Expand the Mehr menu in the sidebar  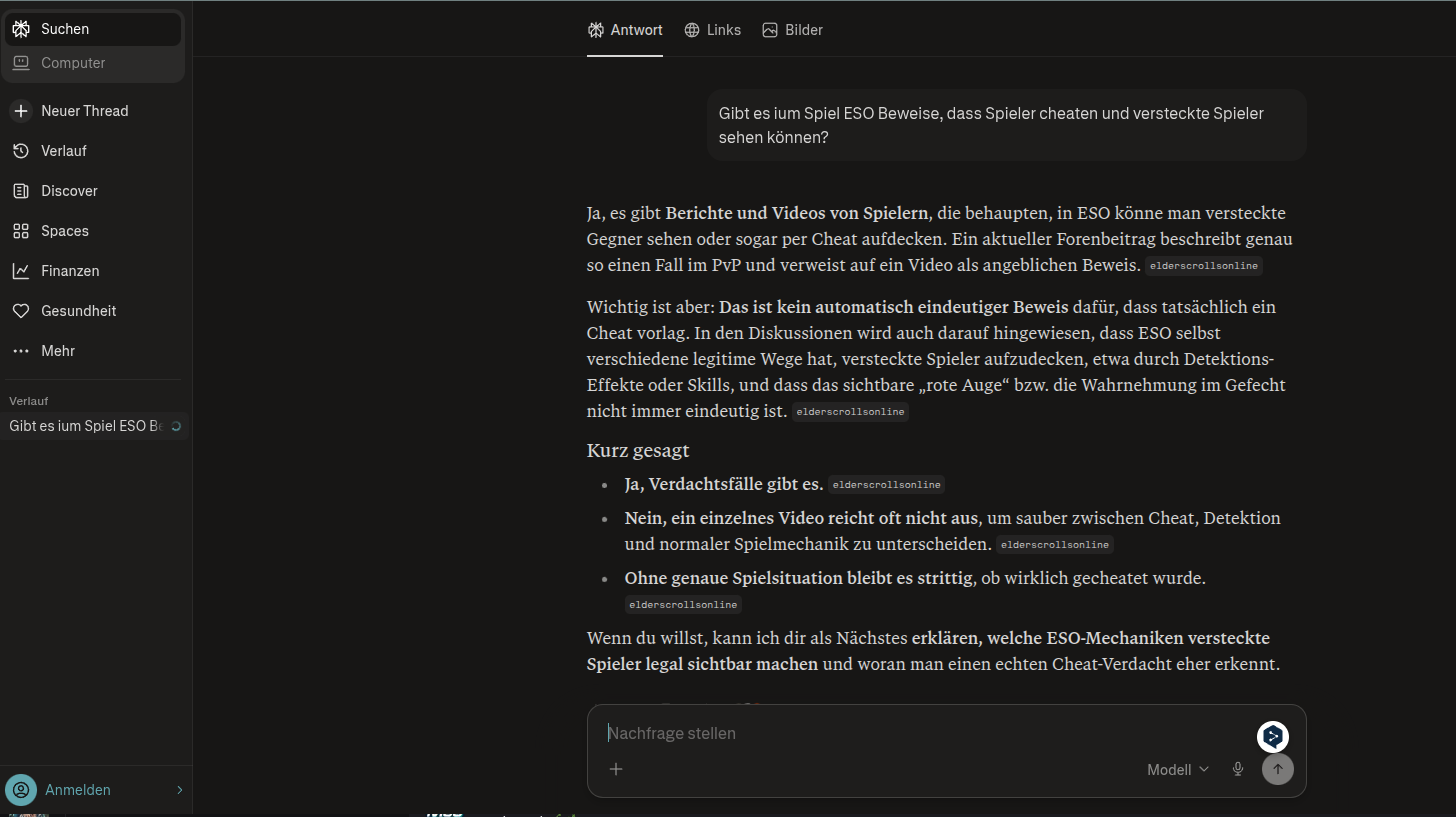93,351
